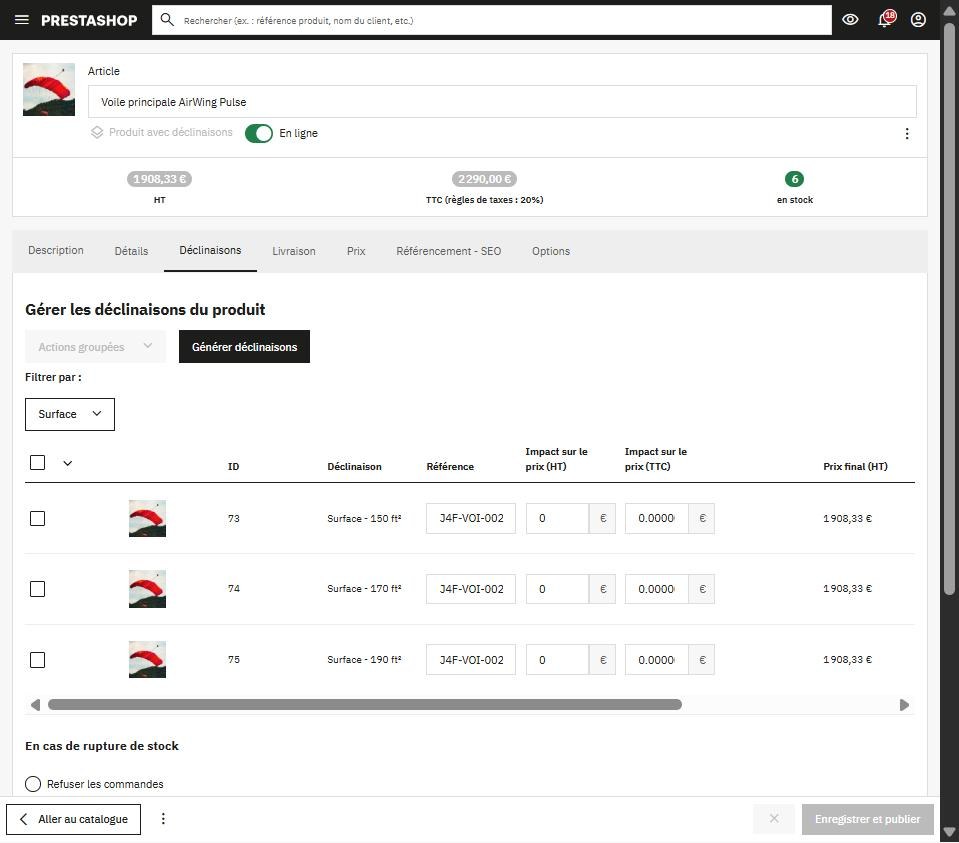Screen dimensions: 959x843
Task: Open shop preview eye icon
Action: [850, 20]
